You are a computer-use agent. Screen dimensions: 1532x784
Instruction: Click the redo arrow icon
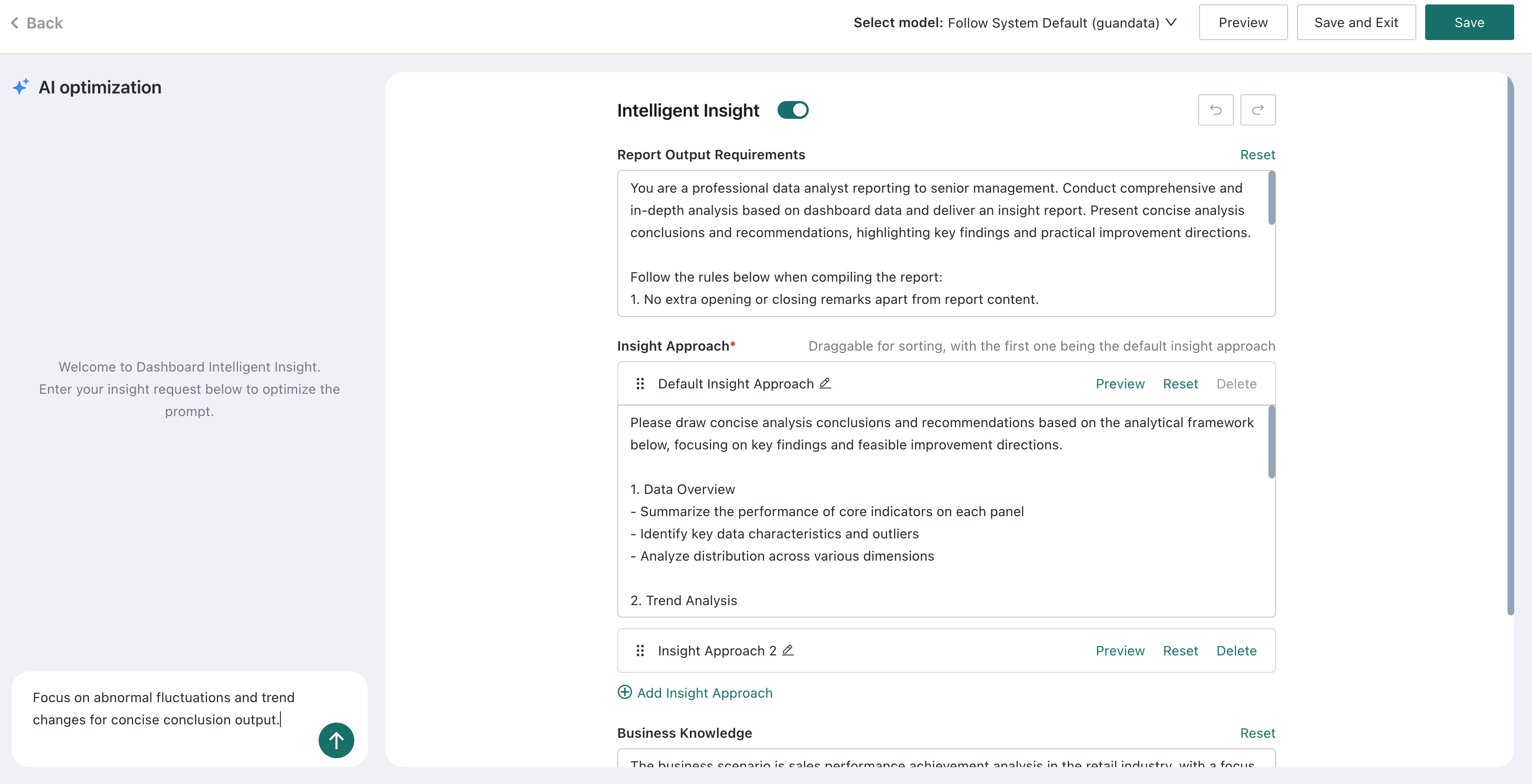point(1258,110)
